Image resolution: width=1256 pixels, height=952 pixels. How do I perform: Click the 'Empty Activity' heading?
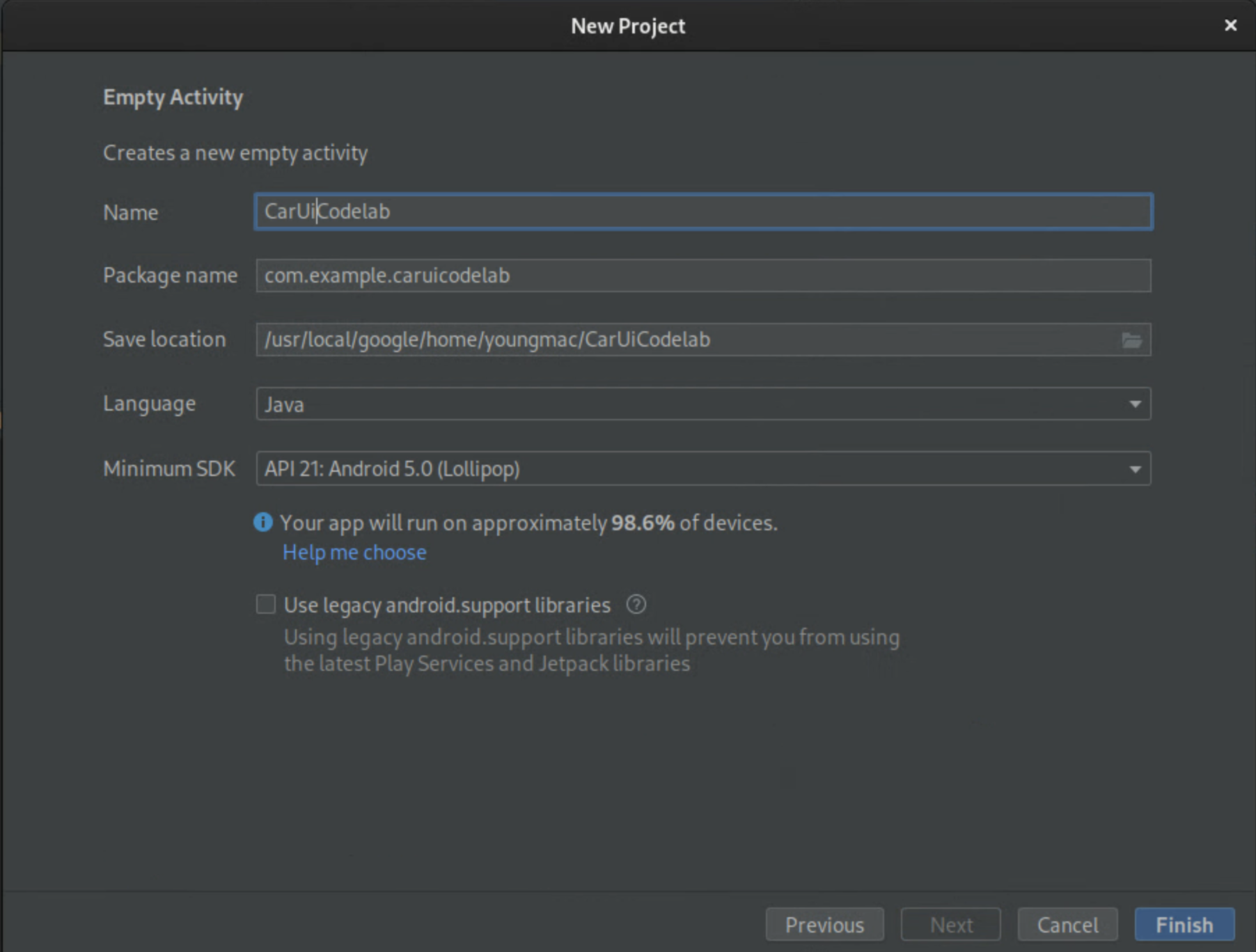(x=173, y=97)
